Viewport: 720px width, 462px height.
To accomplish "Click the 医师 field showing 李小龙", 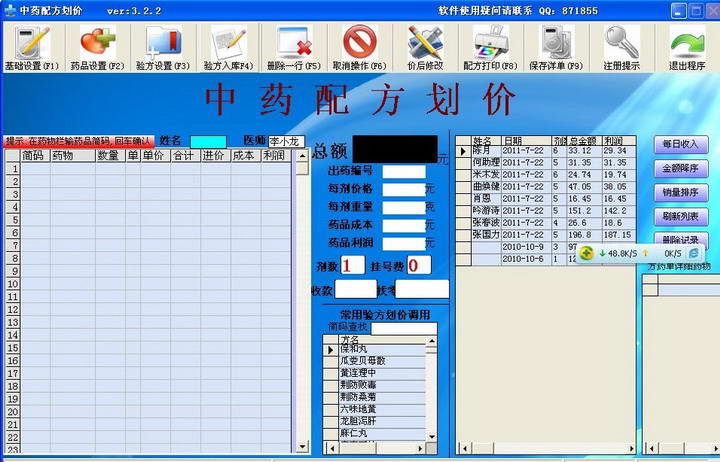I will tap(287, 141).
